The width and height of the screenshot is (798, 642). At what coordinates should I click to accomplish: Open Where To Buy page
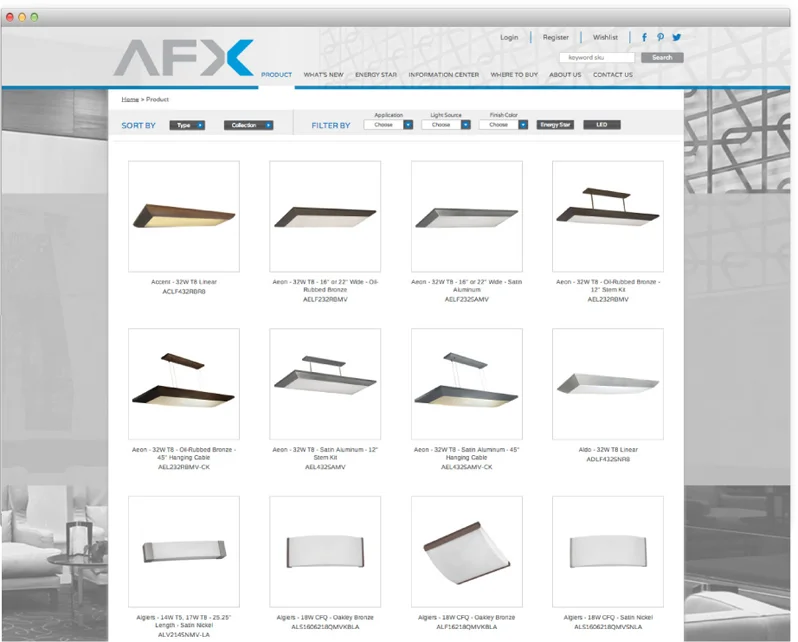point(514,75)
